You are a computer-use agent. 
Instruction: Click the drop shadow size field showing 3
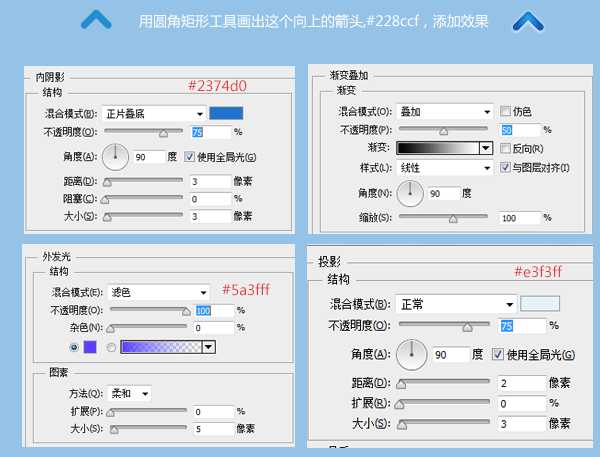pyautogui.click(x=522, y=424)
